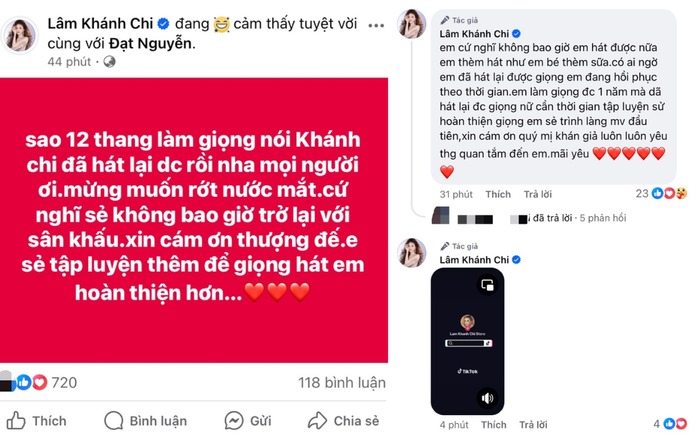The image size is (700, 438).
Task: Play the TikTok video attachment
Action: click(x=467, y=342)
